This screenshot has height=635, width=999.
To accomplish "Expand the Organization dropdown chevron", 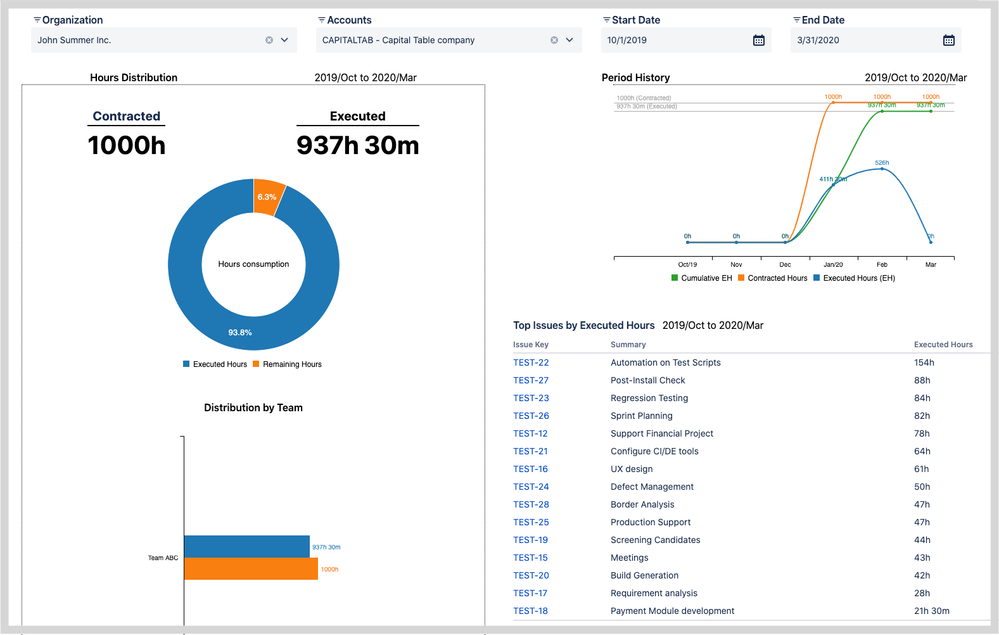I will point(284,40).
